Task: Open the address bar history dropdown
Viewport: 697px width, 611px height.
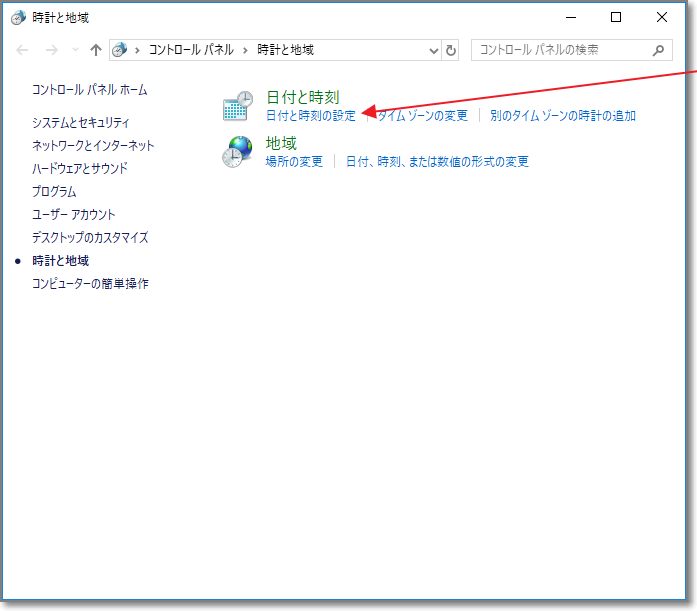Action: 433,50
